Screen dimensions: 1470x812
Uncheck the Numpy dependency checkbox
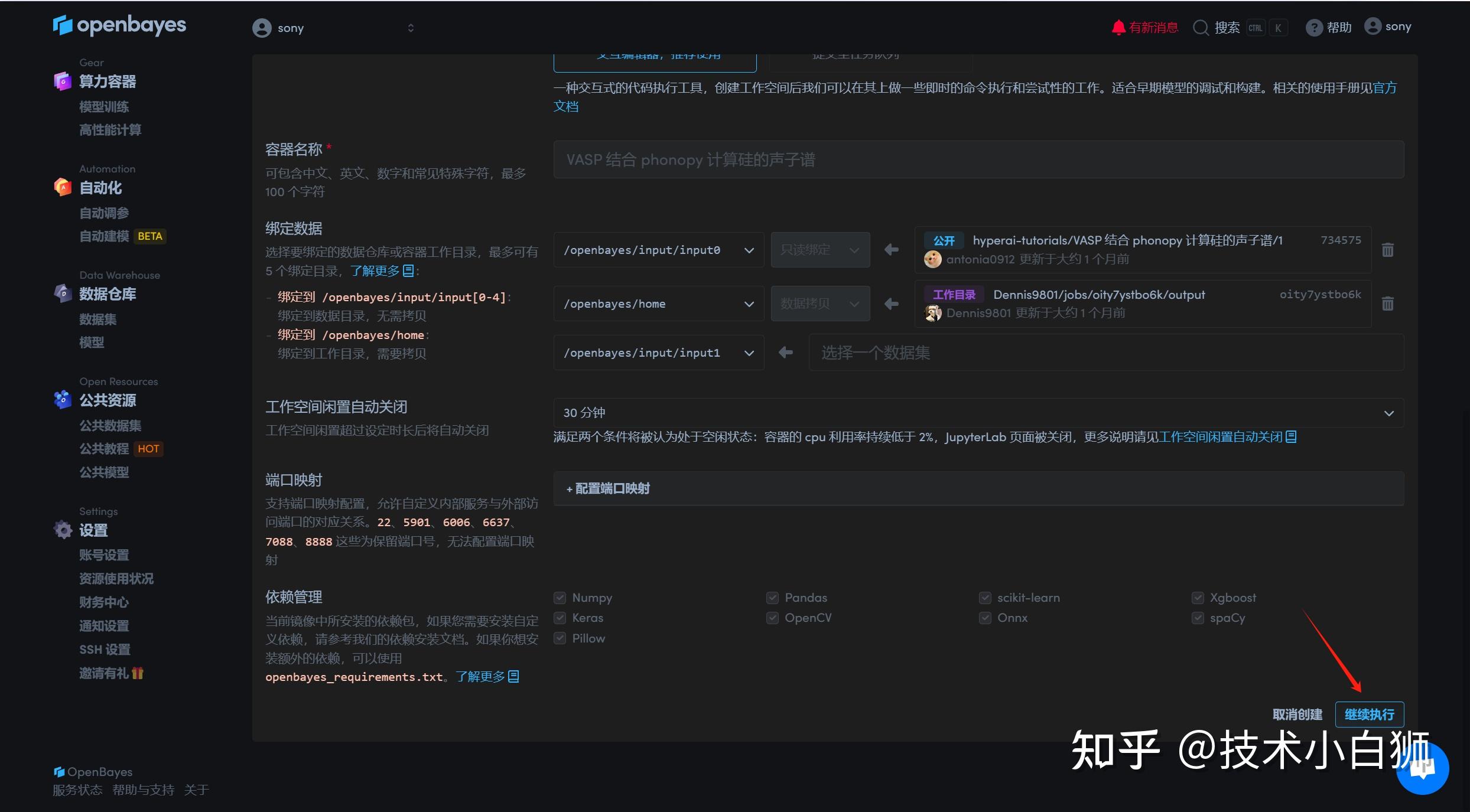coord(560,598)
